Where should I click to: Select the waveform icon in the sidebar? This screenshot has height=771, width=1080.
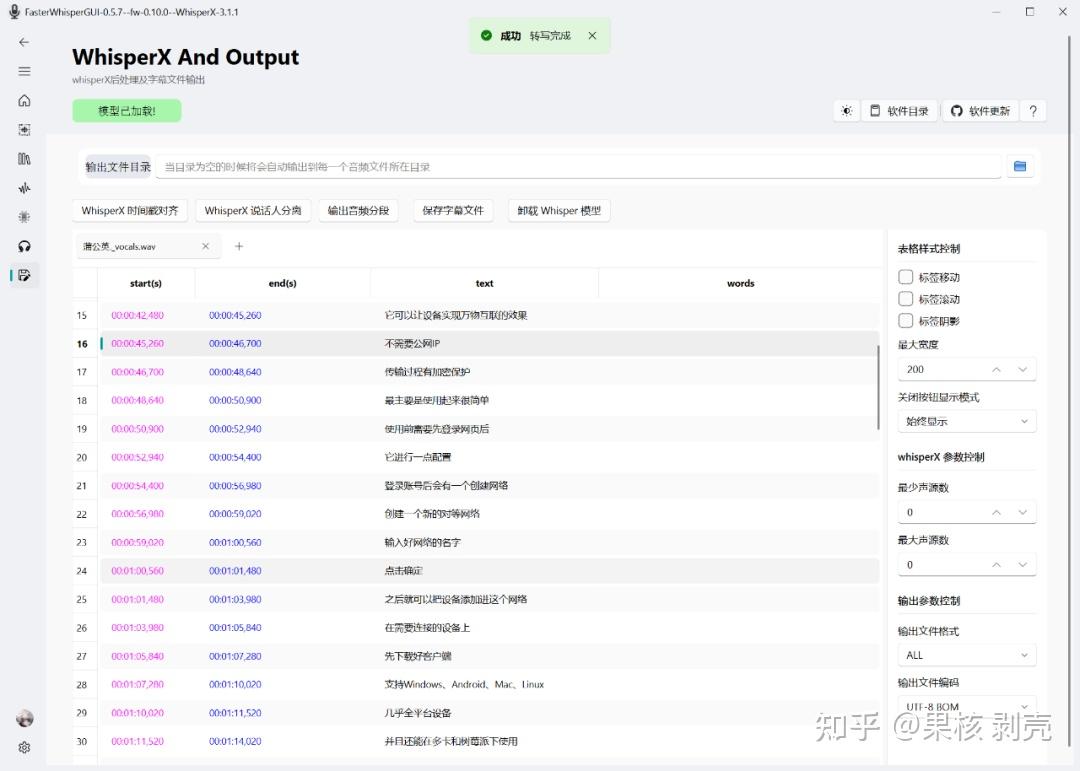pos(23,188)
